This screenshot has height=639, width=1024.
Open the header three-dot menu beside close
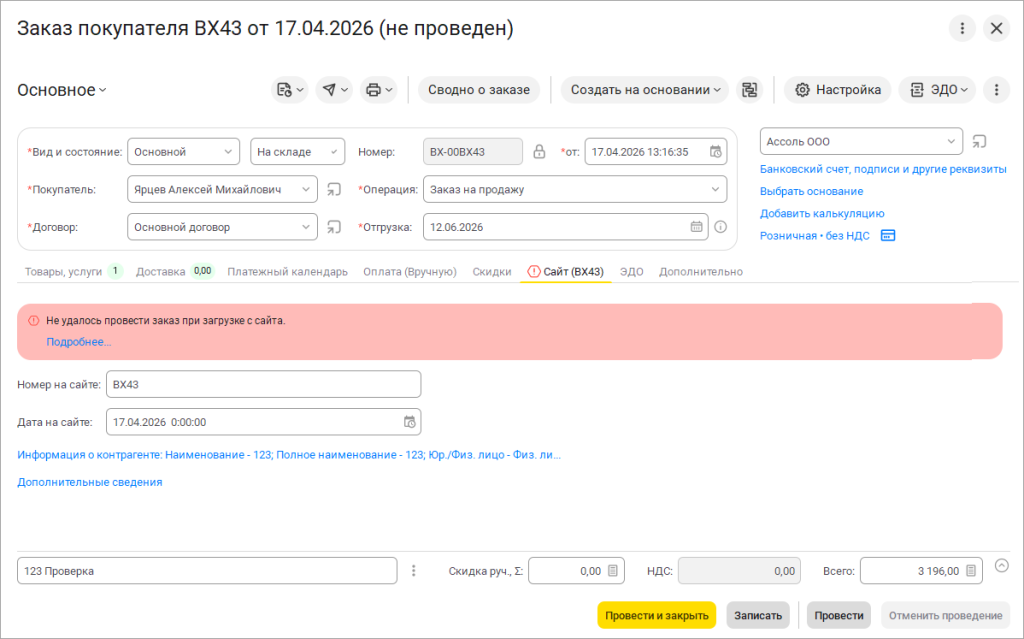[962, 29]
